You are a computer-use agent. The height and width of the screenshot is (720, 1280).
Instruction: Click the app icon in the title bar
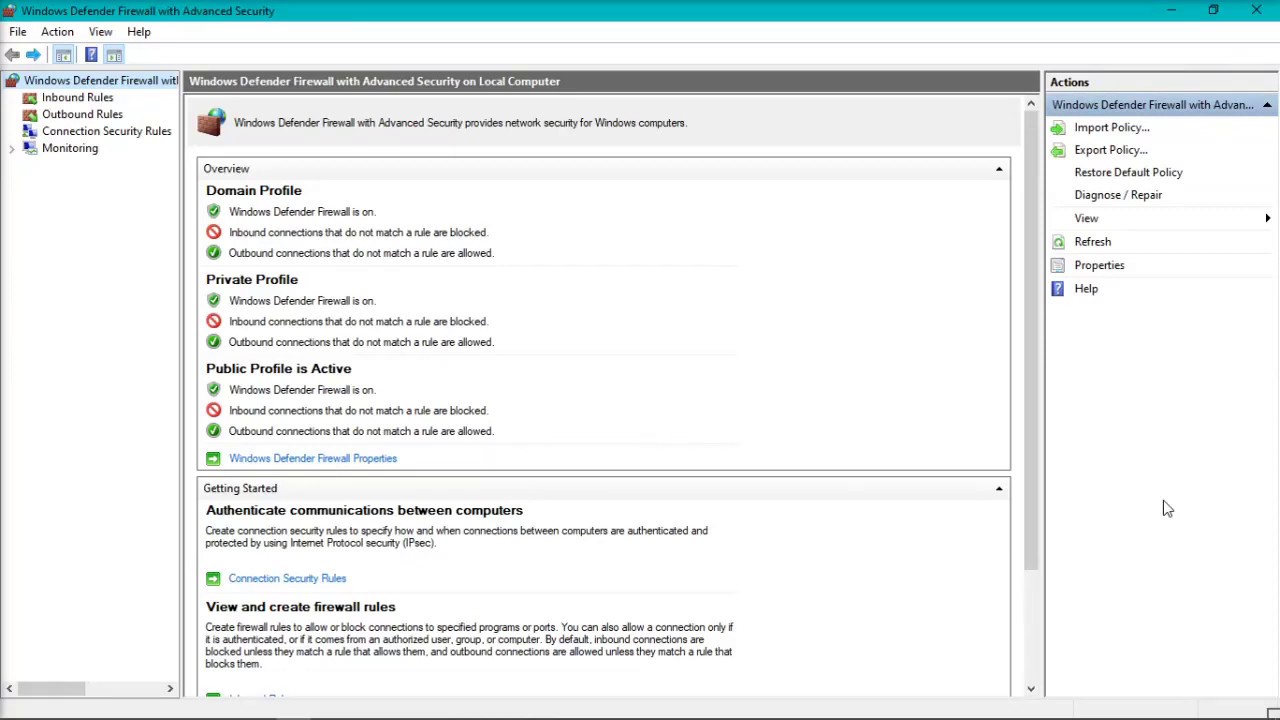[9, 11]
